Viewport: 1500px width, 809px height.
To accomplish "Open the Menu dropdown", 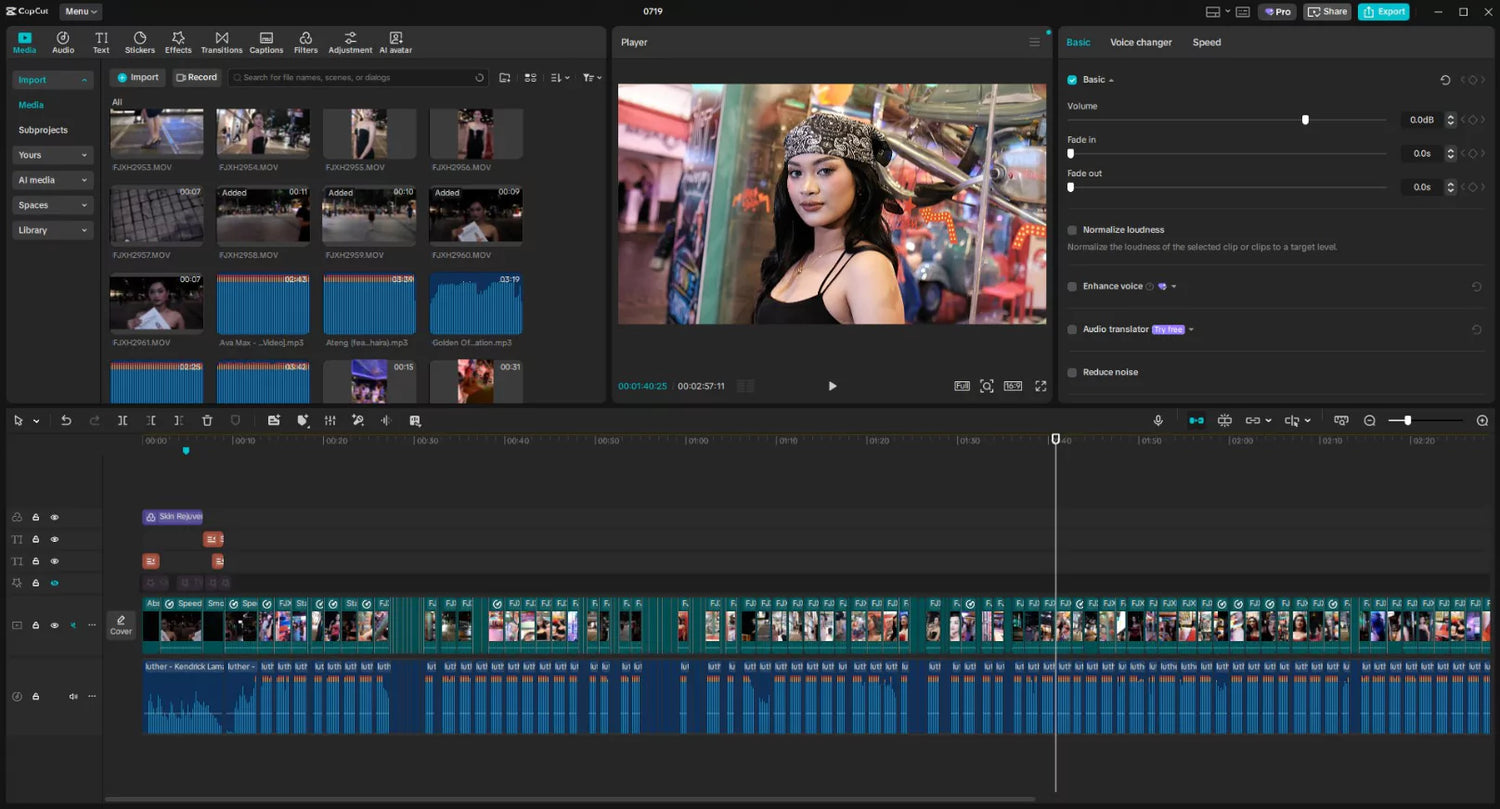I will click(x=81, y=12).
